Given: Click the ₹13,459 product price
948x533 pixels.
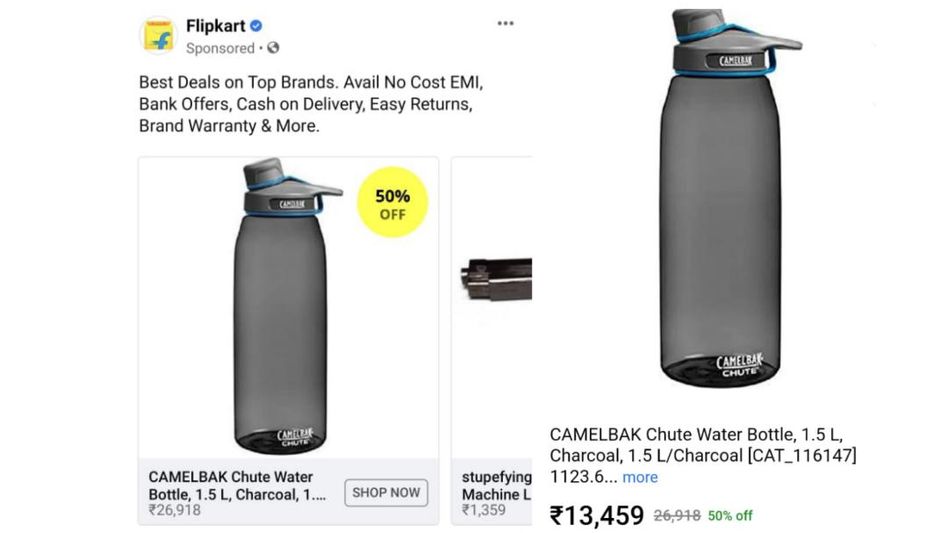Looking at the screenshot, I should [x=597, y=515].
